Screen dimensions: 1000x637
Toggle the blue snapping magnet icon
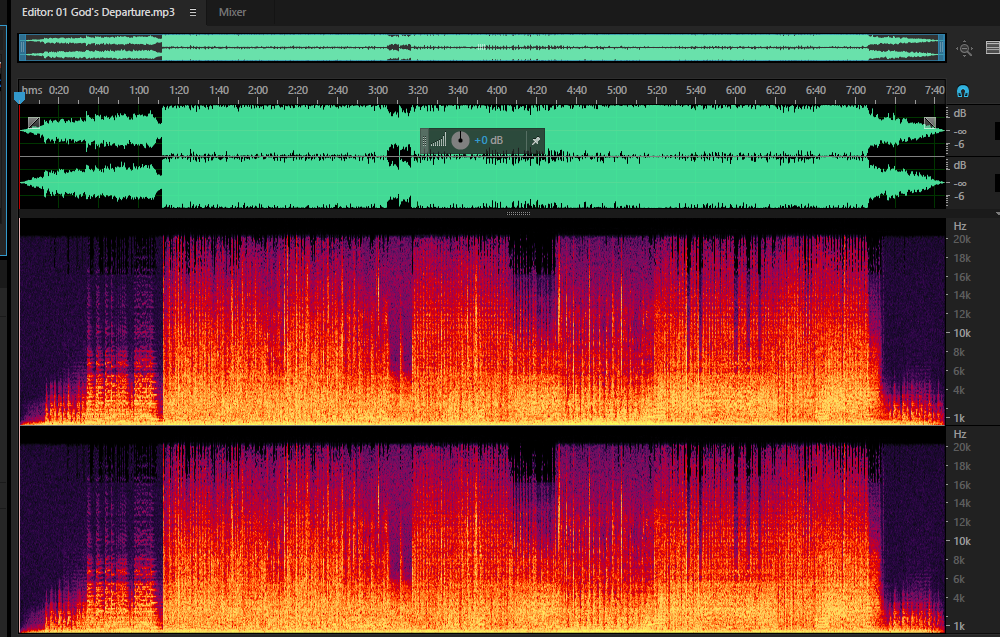(962, 91)
